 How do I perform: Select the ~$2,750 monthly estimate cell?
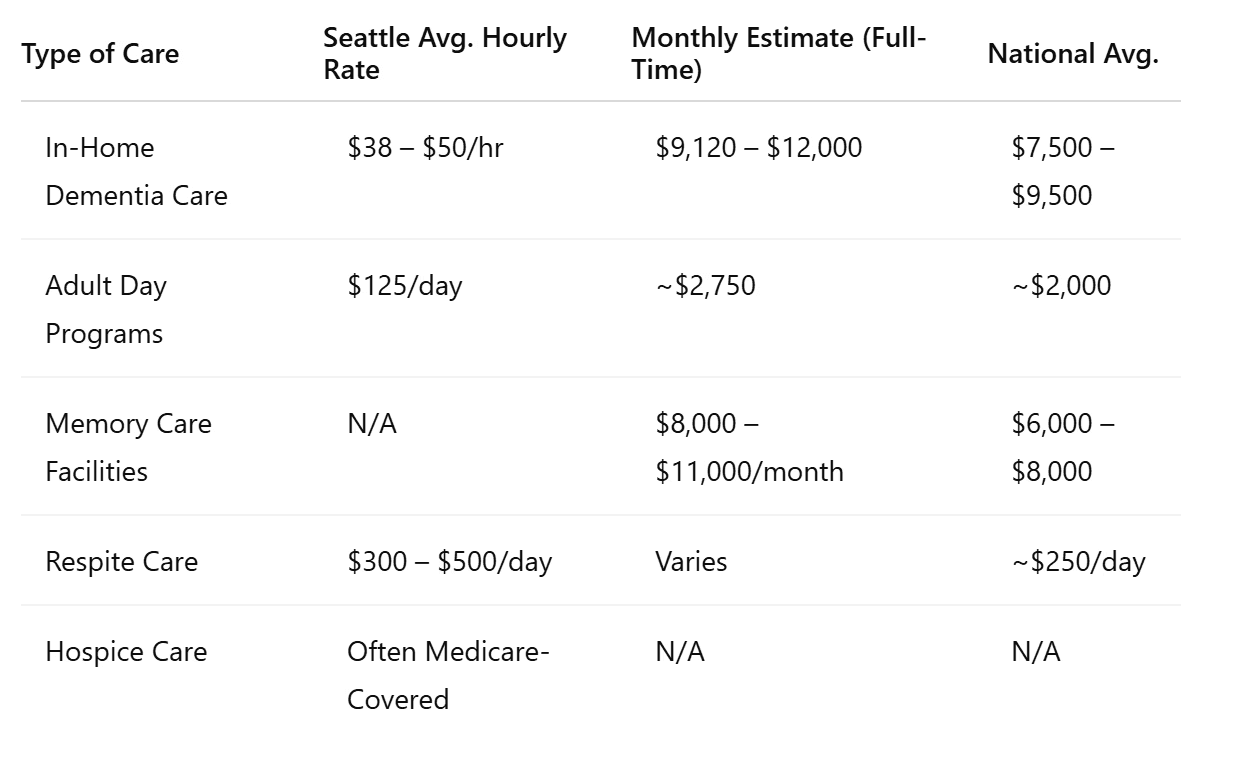pos(705,286)
